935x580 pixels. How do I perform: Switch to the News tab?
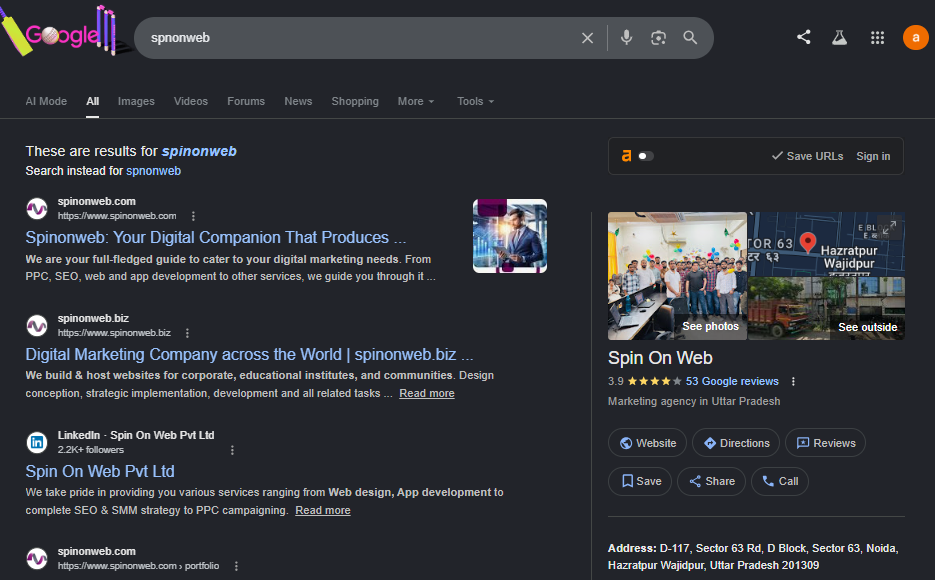click(298, 101)
